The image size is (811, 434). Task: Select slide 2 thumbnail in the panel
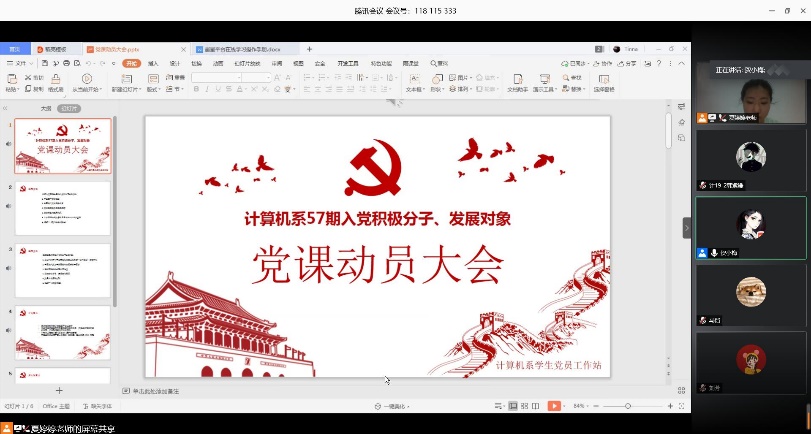(x=63, y=208)
